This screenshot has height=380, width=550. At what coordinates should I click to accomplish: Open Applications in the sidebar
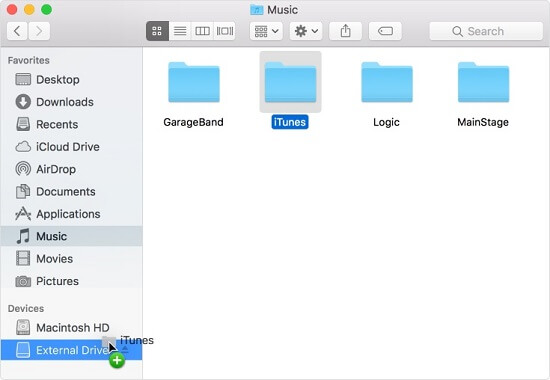[x=72, y=214]
